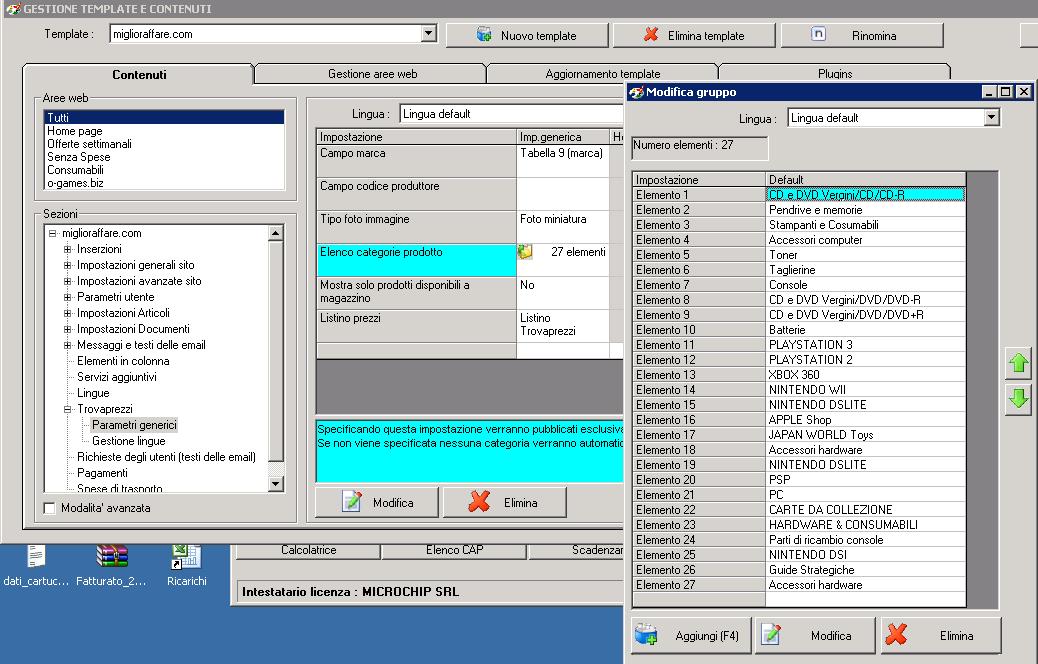Select Tutti in Aree web list
1038x664 pixels.
pos(164,118)
